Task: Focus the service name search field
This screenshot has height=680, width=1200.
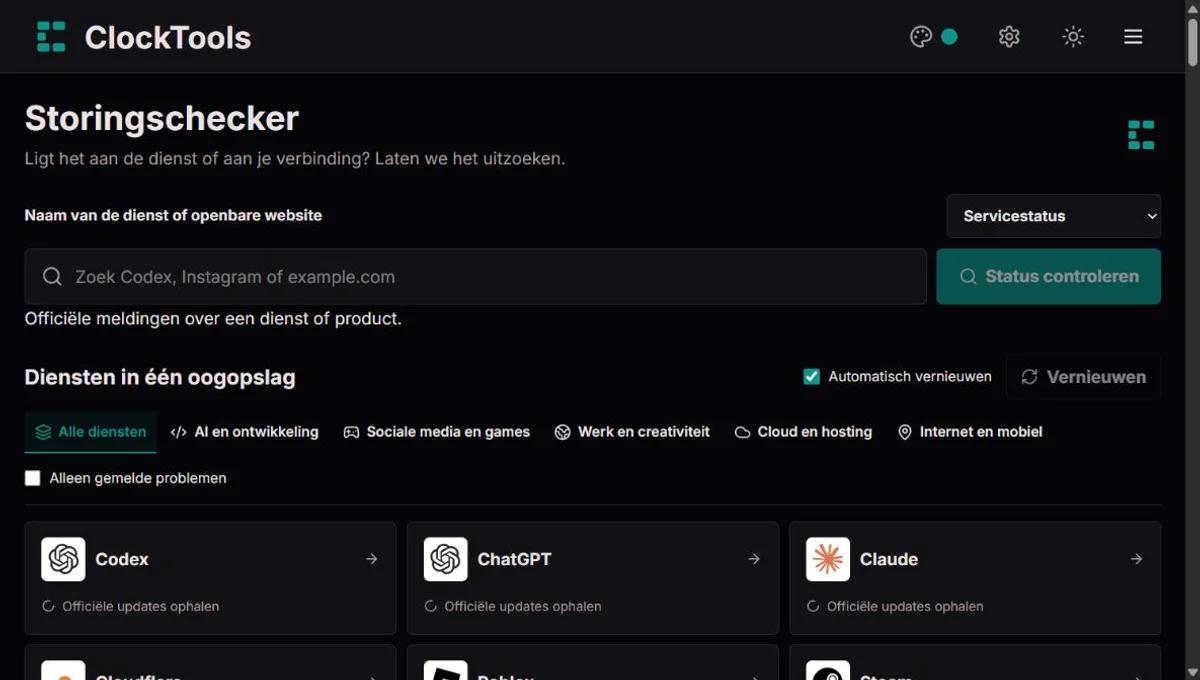Action: [476, 277]
